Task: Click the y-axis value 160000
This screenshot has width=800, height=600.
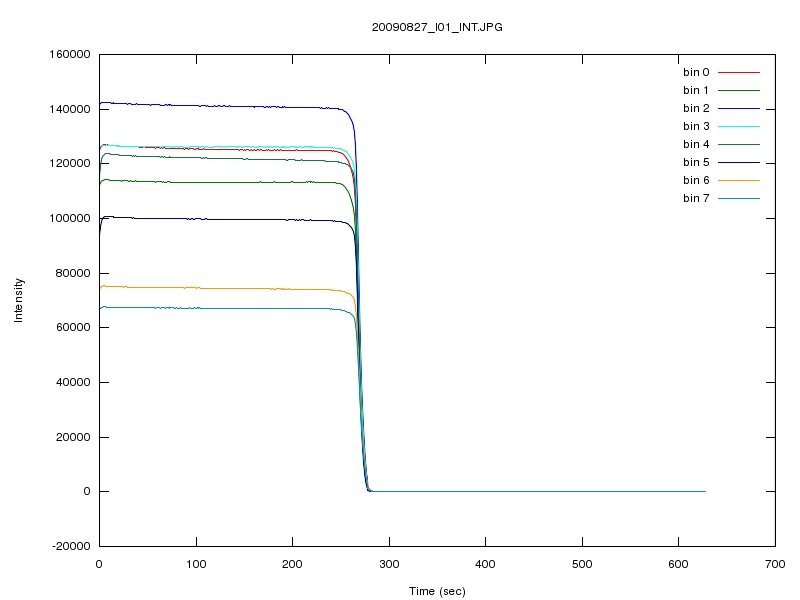Action: tap(69, 55)
